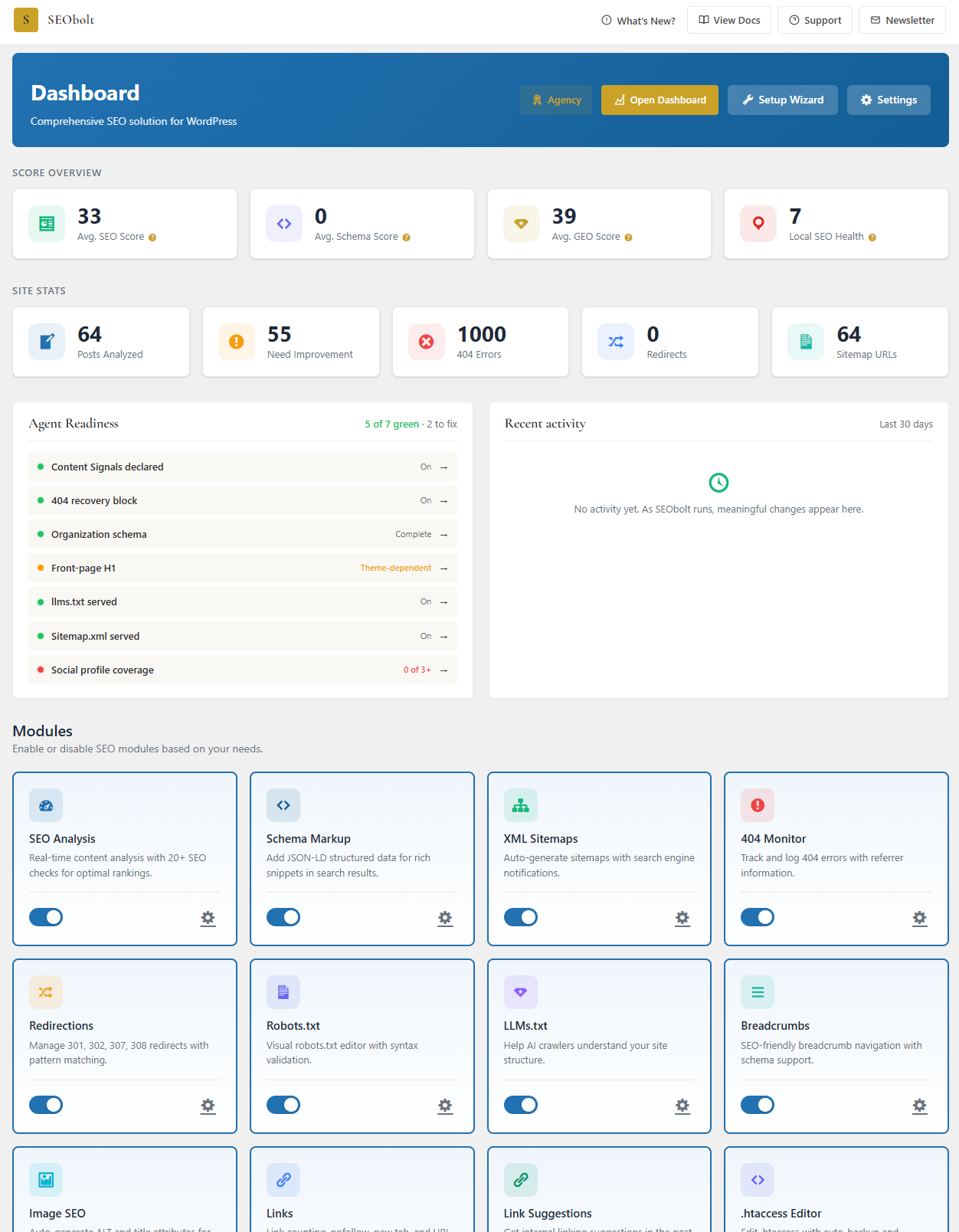Viewport: 959px width, 1232px height.
Task: Click the Sitemap URLs document icon
Action: [806, 342]
